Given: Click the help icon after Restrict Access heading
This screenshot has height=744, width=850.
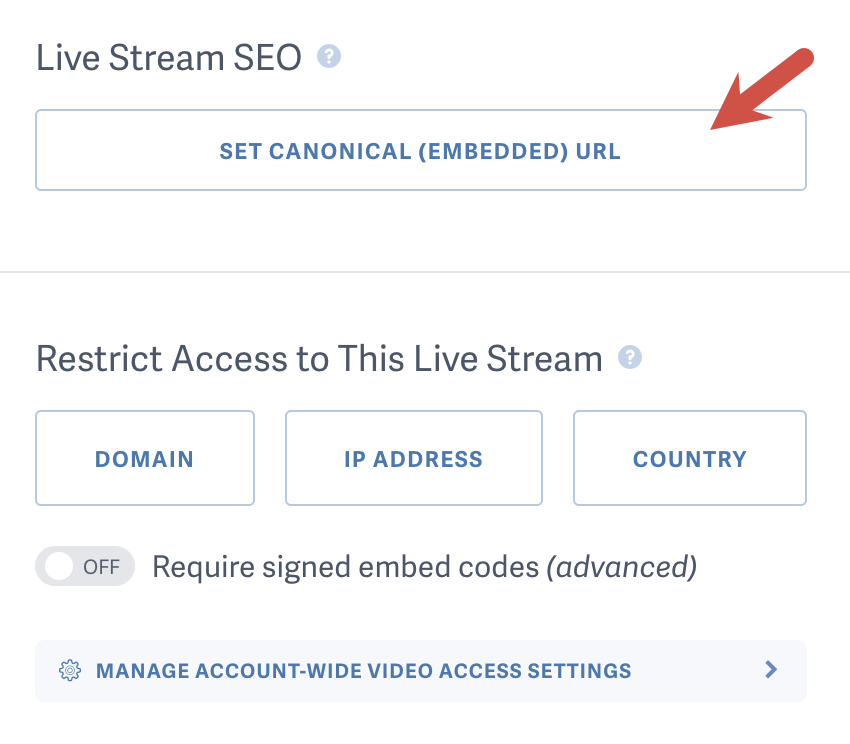Looking at the screenshot, I should pyautogui.click(x=630, y=357).
